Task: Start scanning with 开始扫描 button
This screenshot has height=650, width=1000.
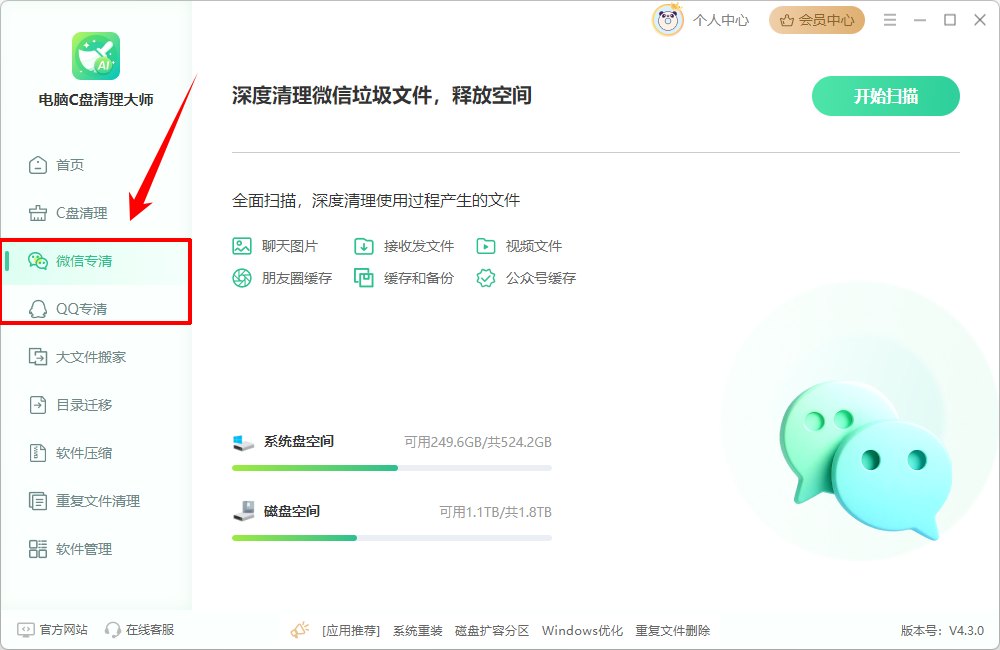Action: (x=885, y=96)
